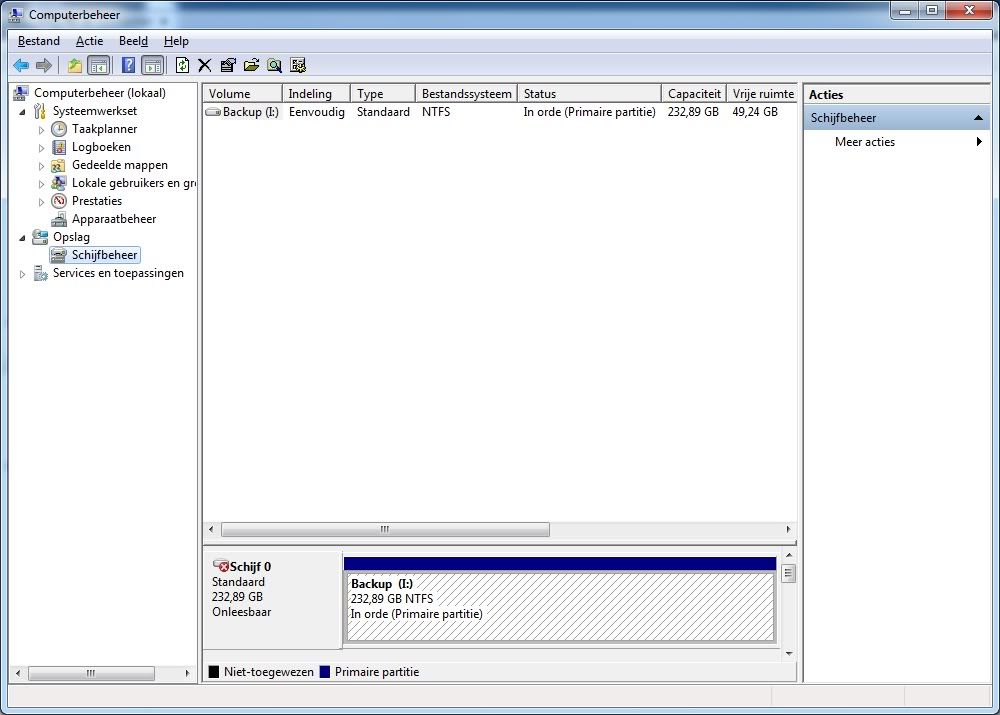Click the open folder toolbar icon
The image size is (1000, 715).
click(x=251, y=65)
